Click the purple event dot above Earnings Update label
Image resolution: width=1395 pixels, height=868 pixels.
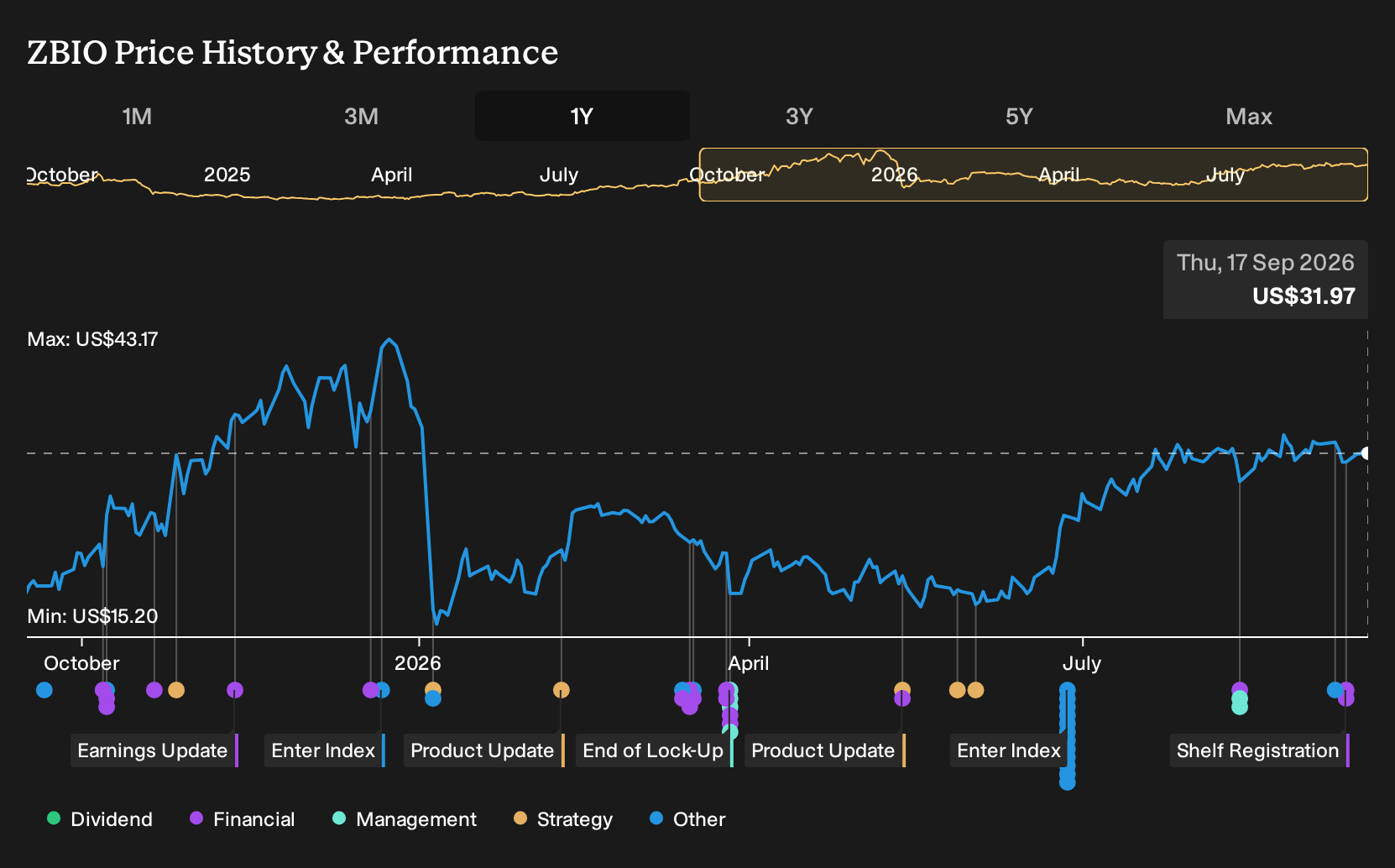(235, 690)
